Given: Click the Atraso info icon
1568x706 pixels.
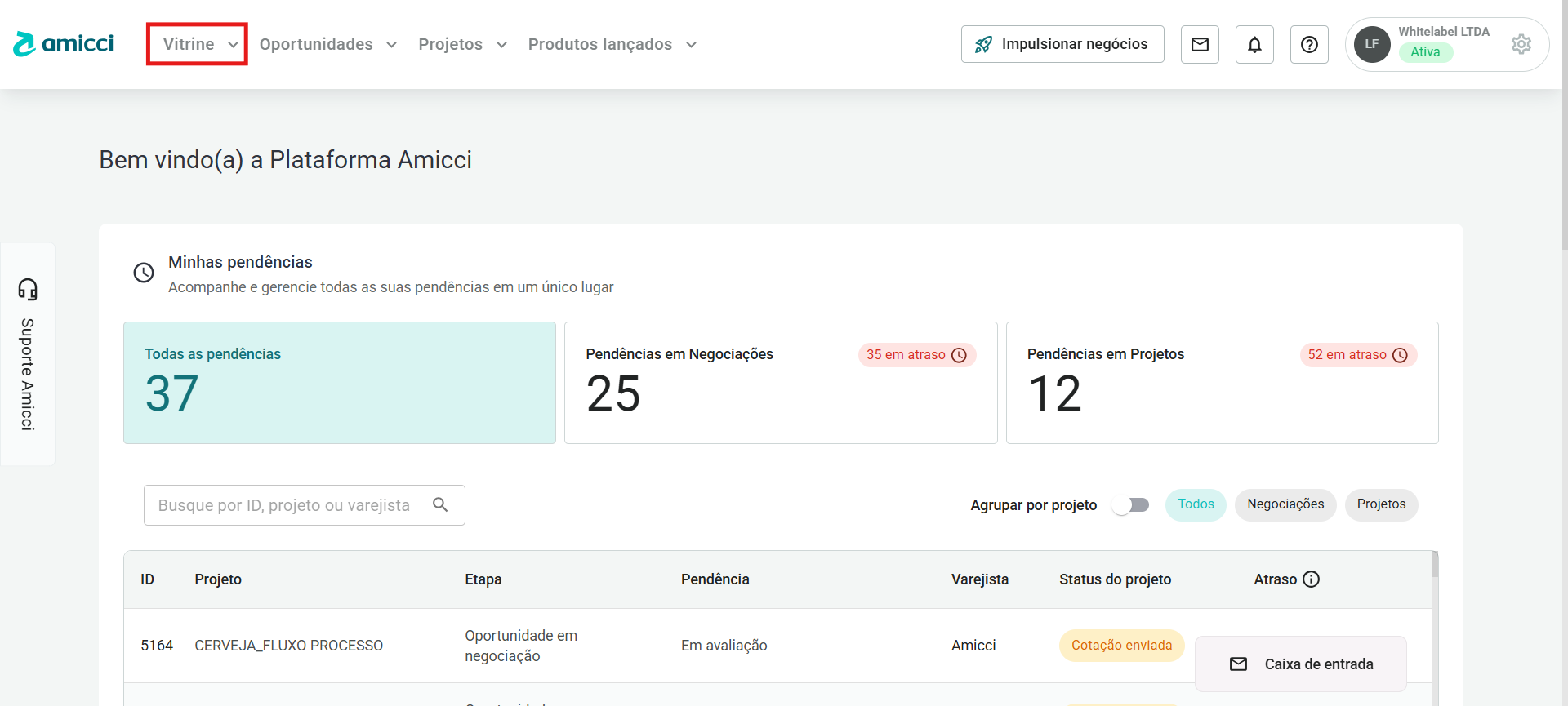Looking at the screenshot, I should [1311, 579].
